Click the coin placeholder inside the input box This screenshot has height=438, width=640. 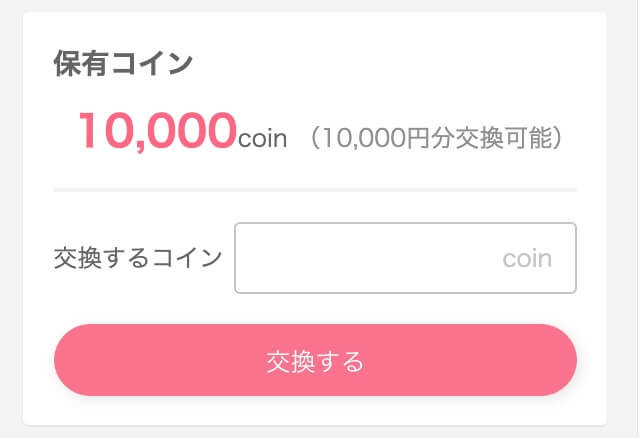(526, 259)
